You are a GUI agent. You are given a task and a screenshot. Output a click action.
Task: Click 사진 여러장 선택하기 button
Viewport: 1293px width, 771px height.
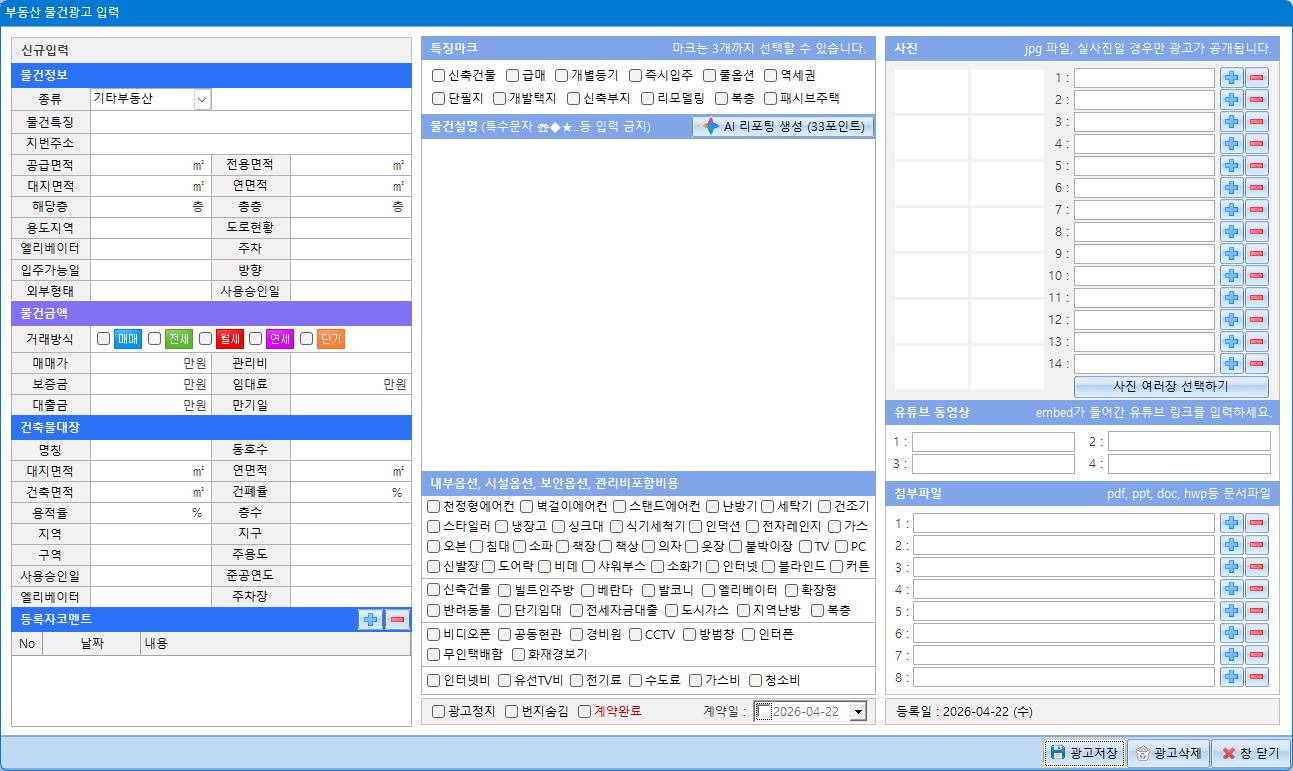1171,386
